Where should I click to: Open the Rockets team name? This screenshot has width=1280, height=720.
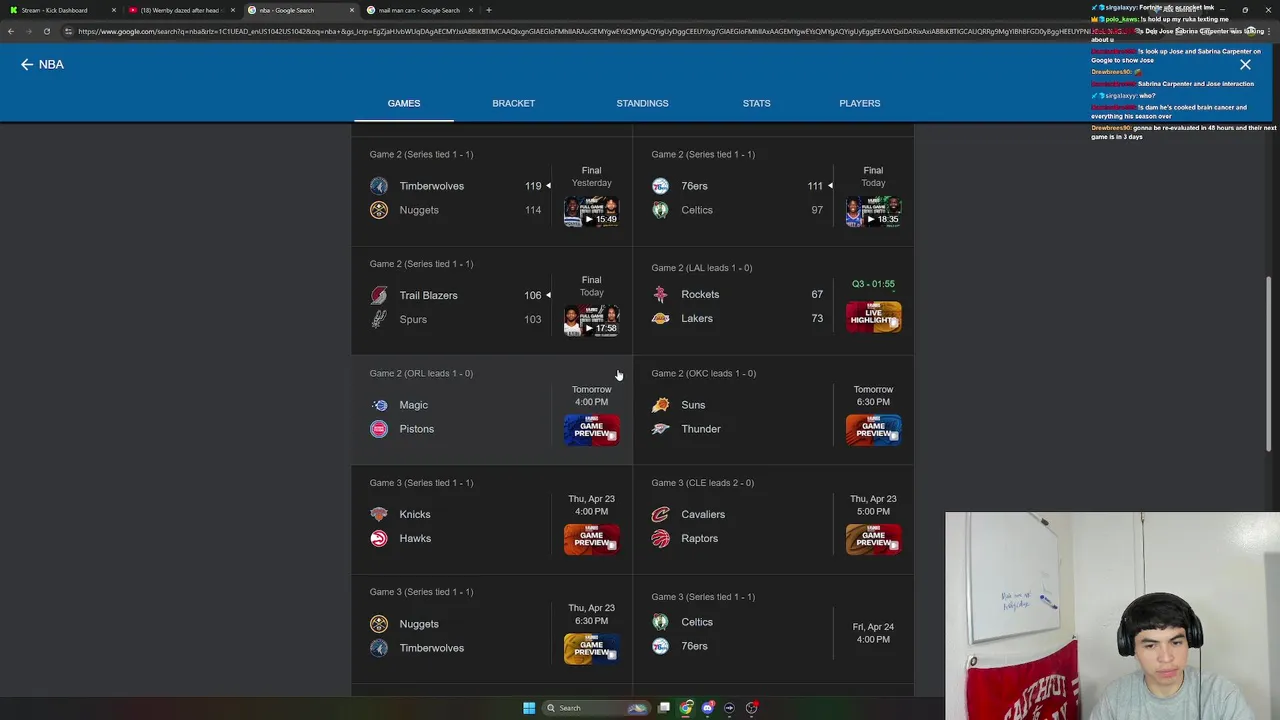(700, 294)
